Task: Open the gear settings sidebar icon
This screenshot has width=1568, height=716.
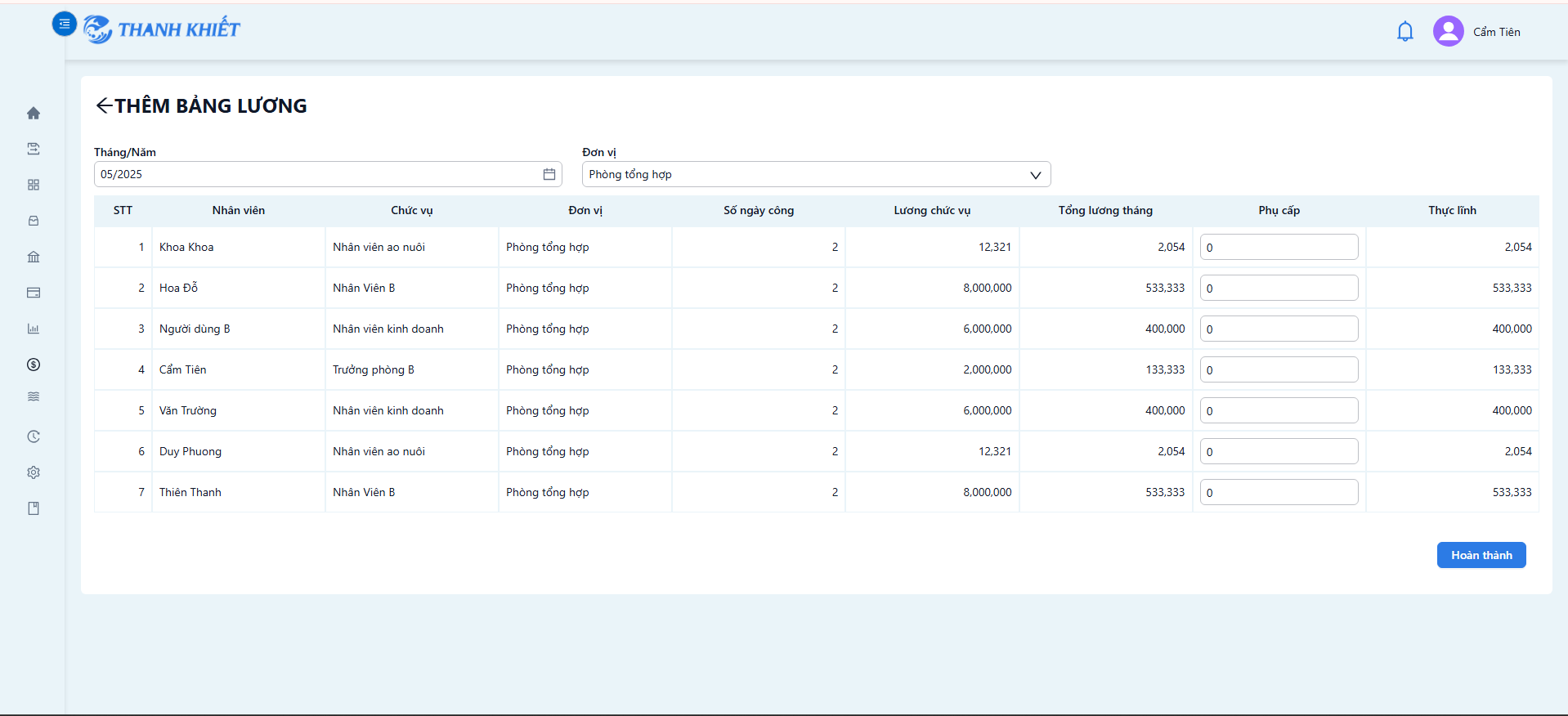Action: click(x=34, y=472)
